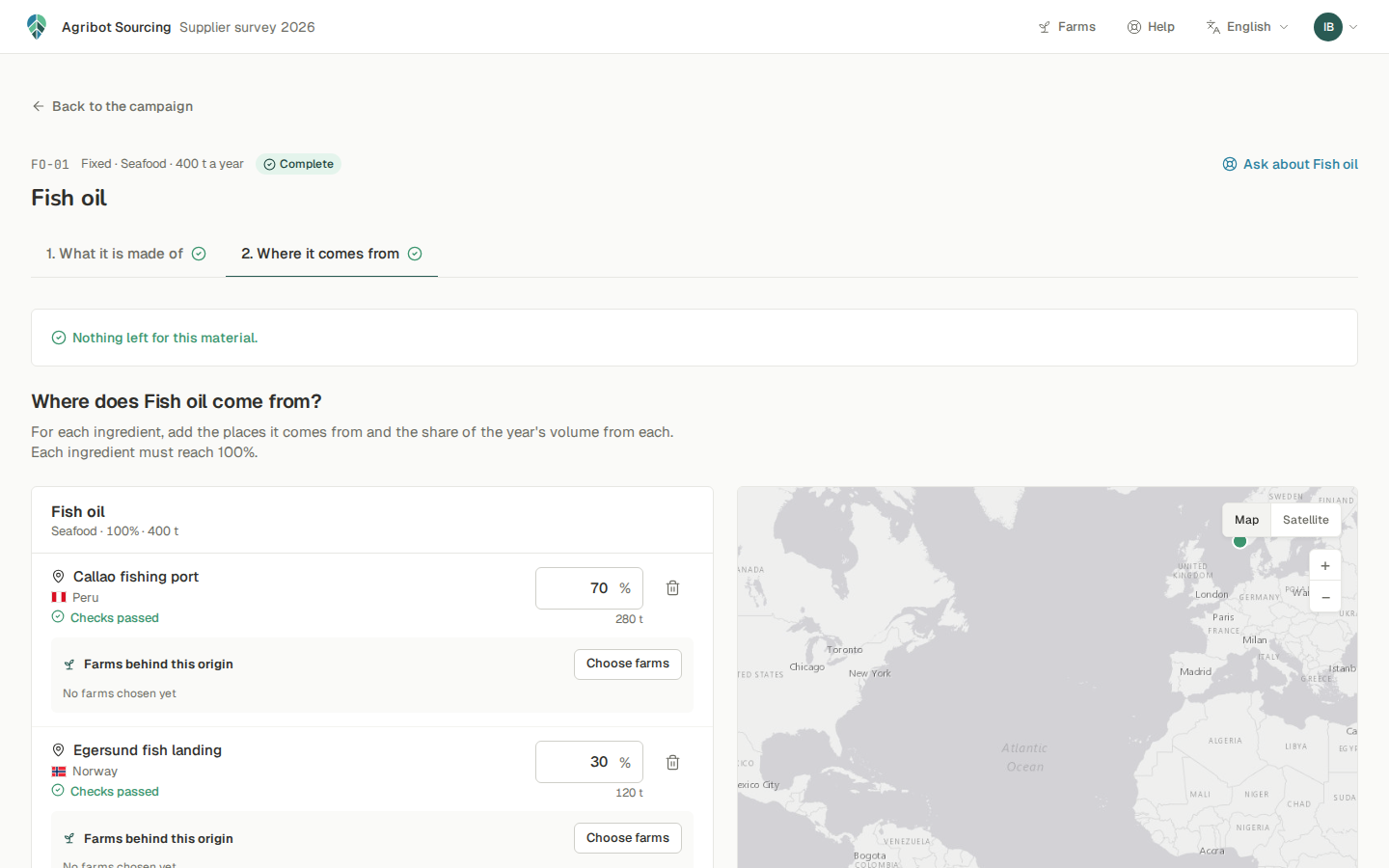Expand the English language dropdown
Image resolution: width=1389 pixels, height=868 pixels.
coord(1247,27)
